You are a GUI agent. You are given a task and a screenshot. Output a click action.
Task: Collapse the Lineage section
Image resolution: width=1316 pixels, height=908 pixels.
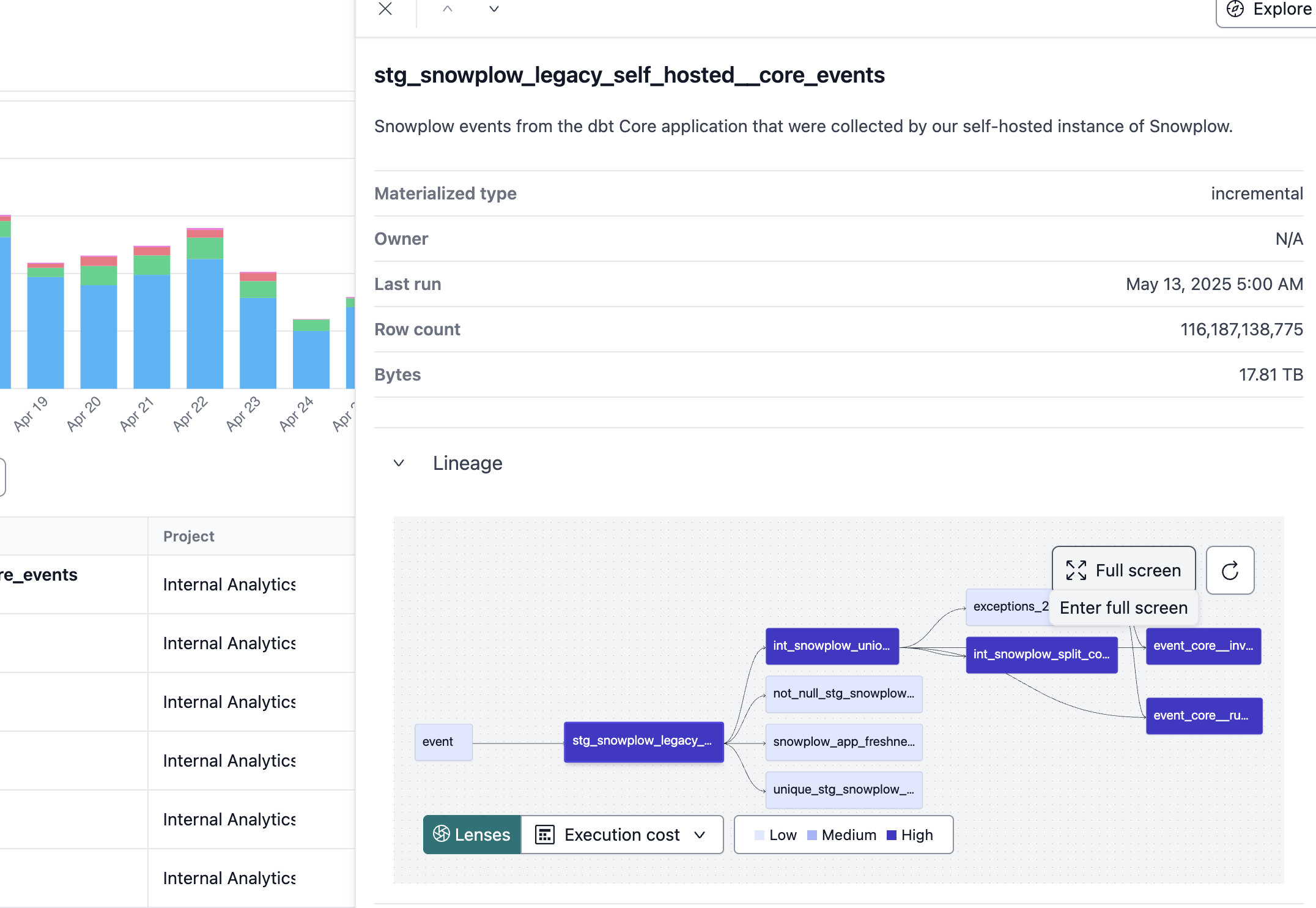399,463
